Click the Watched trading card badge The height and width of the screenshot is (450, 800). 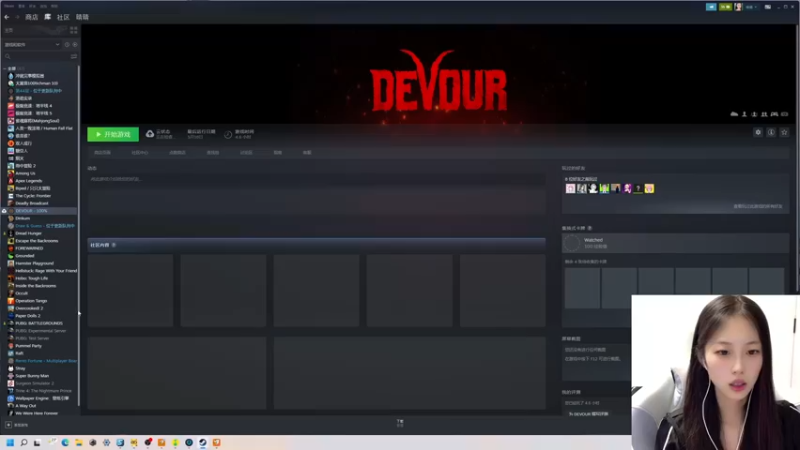coord(676,243)
